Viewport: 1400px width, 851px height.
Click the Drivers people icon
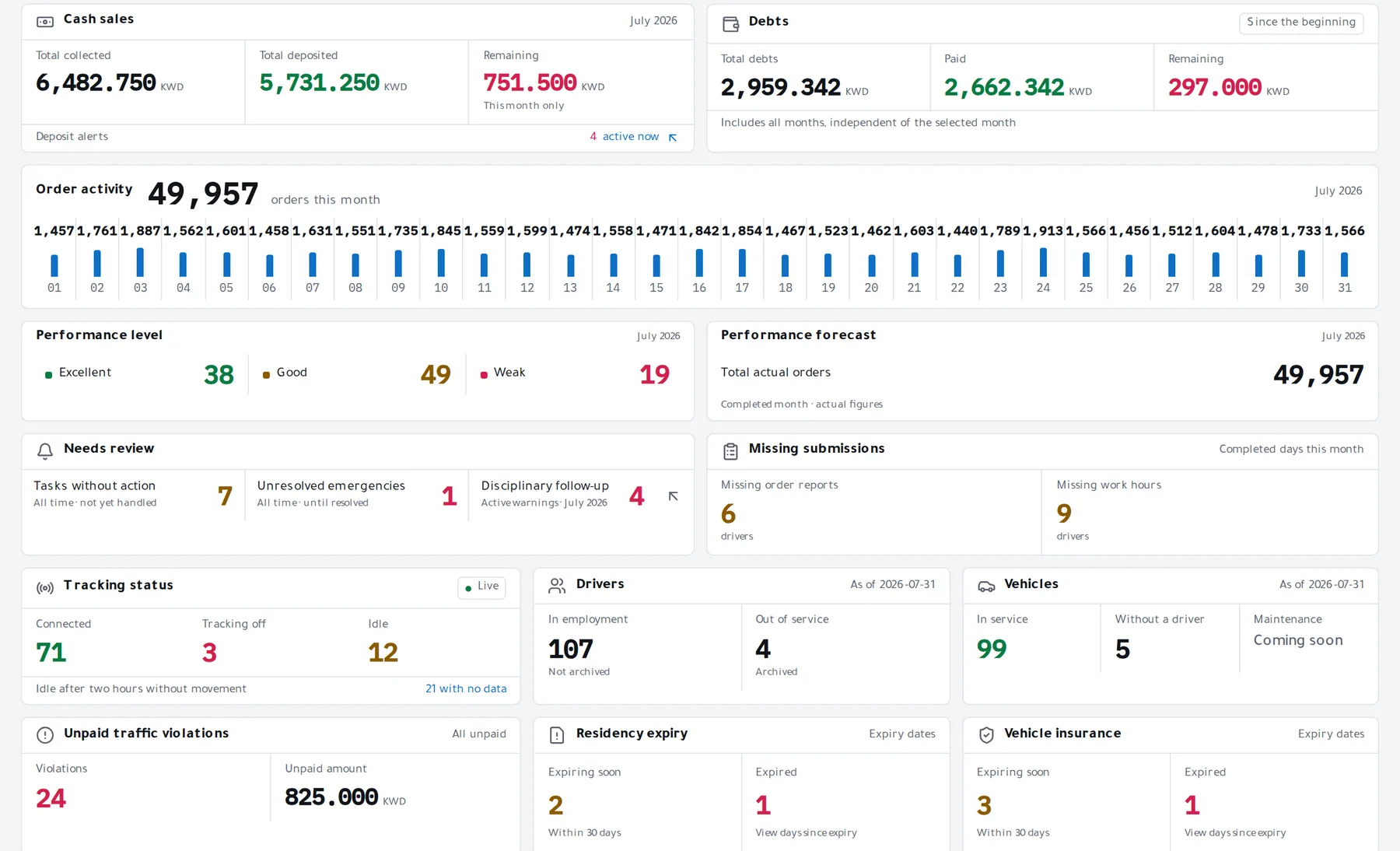click(557, 586)
